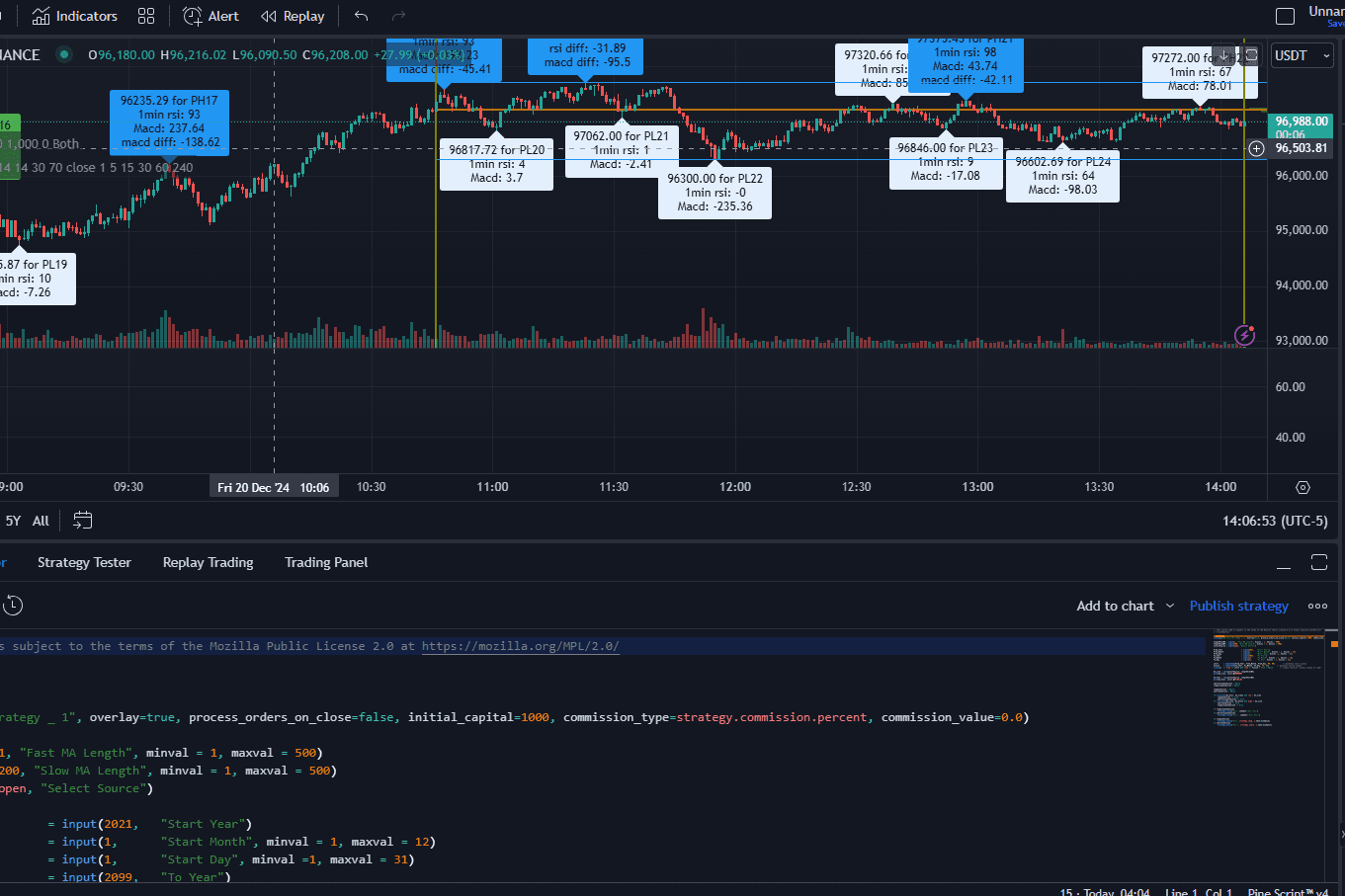Click the Pine Script v4 status entry
The image size is (1345, 896).
point(1288,892)
